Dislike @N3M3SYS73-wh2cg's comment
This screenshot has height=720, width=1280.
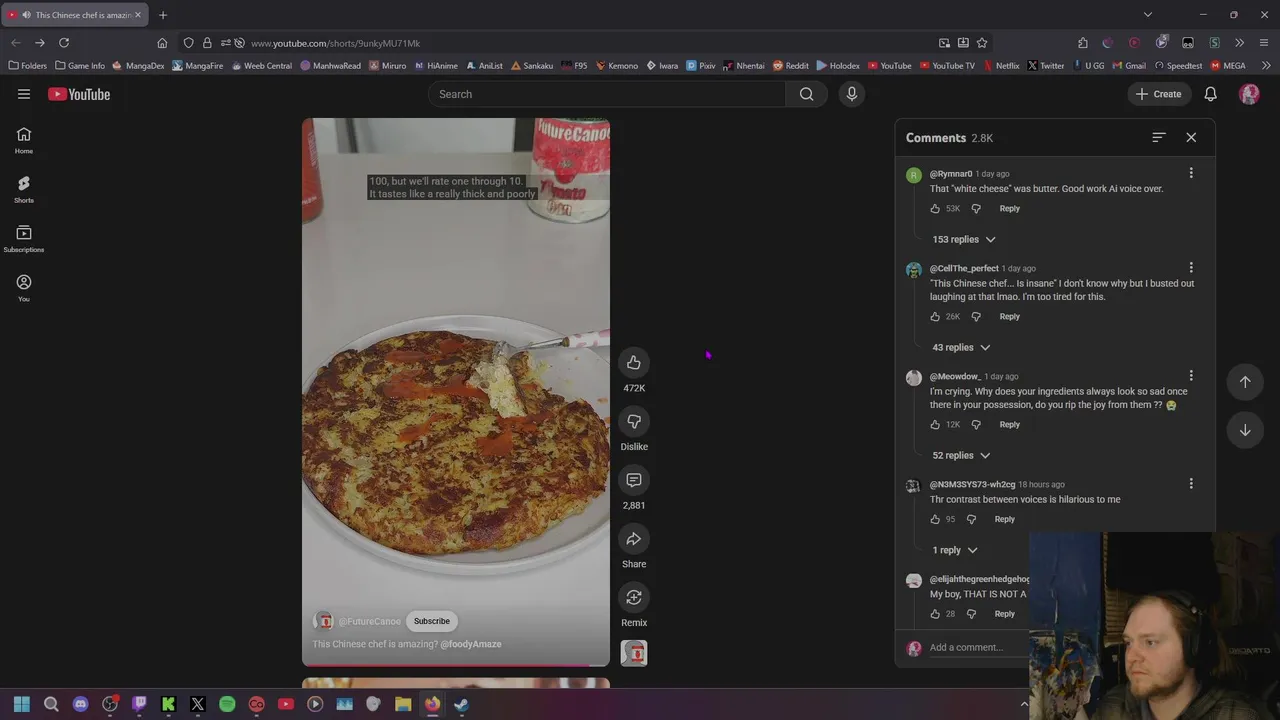pos(971,519)
